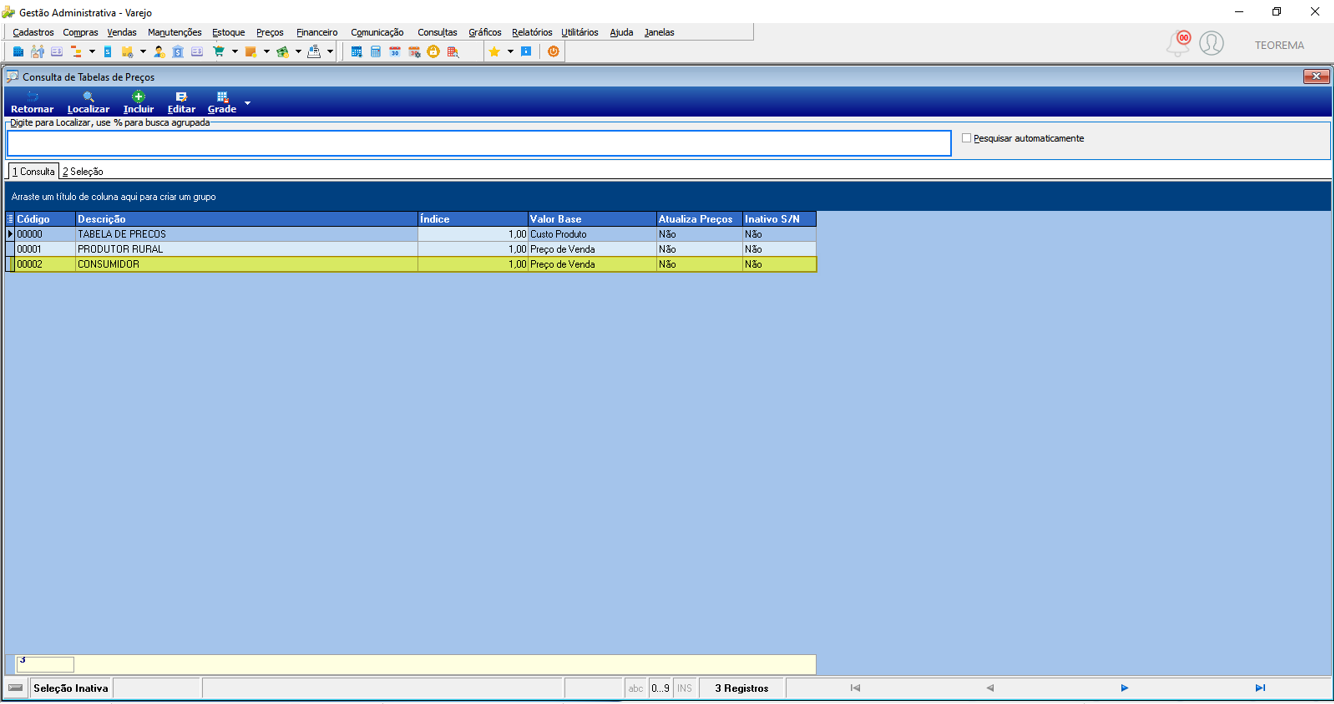Open the Consultas menu

pos(437,32)
